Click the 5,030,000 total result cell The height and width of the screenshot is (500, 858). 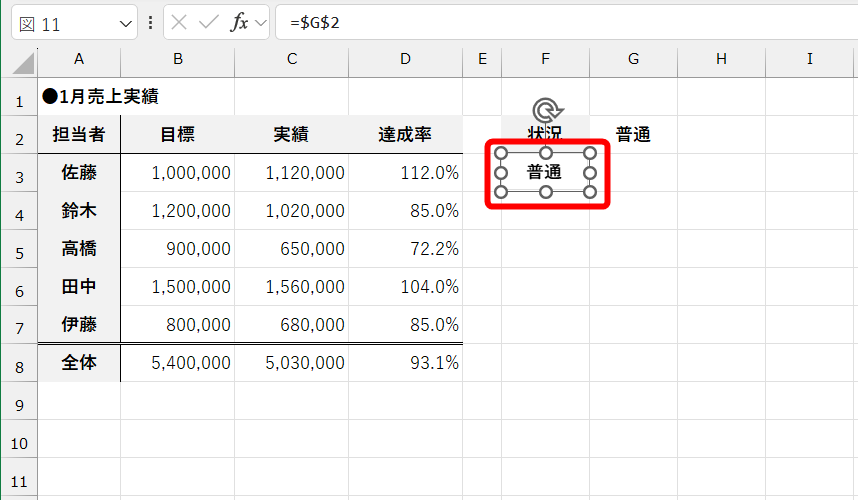point(292,363)
